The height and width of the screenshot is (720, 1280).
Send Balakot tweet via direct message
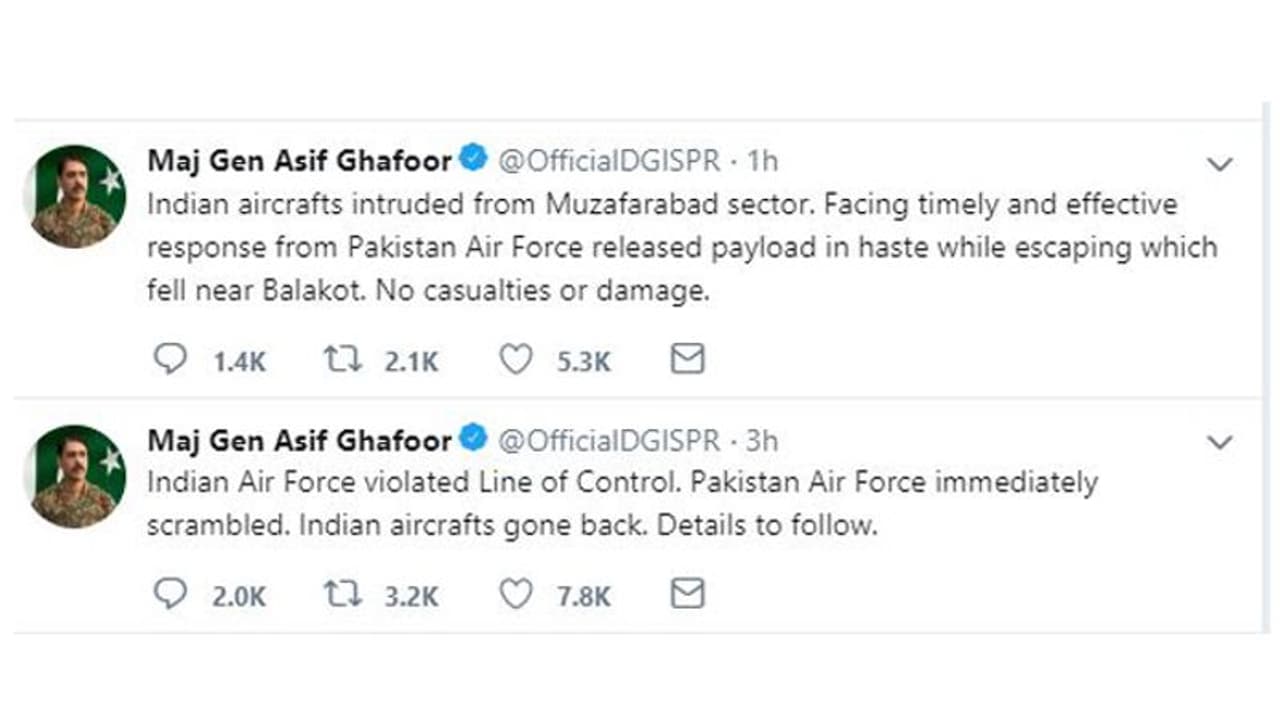[x=687, y=359]
